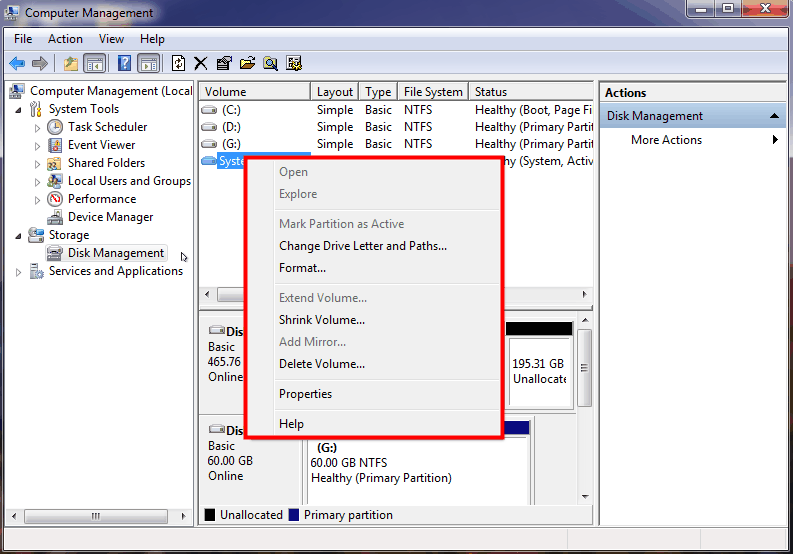Open the View menu
The image size is (793, 554).
[111, 39]
